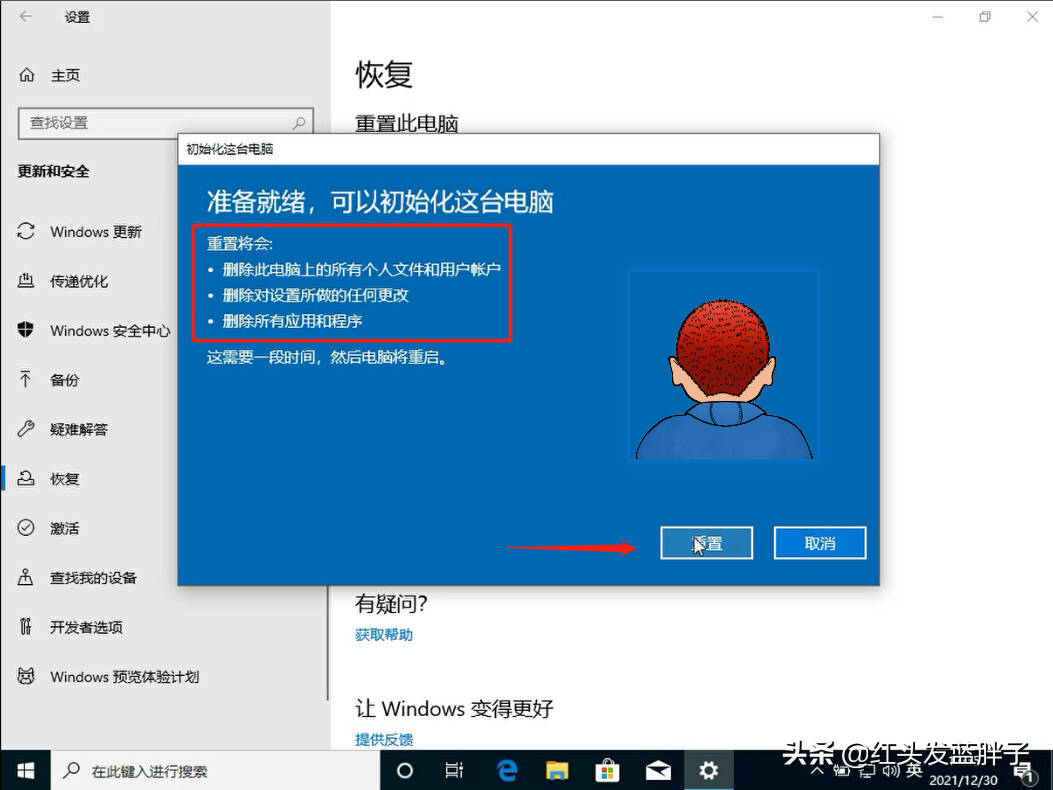Launch Microsoft Edge from taskbar
This screenshot has width=1053, height=790.
(507, 771)
